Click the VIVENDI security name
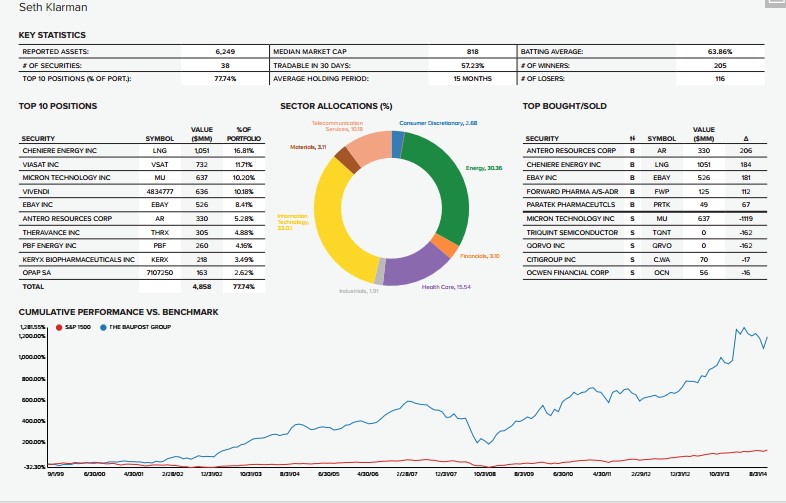The width and height of the screenshot is (786, 503). click(36, 192)
